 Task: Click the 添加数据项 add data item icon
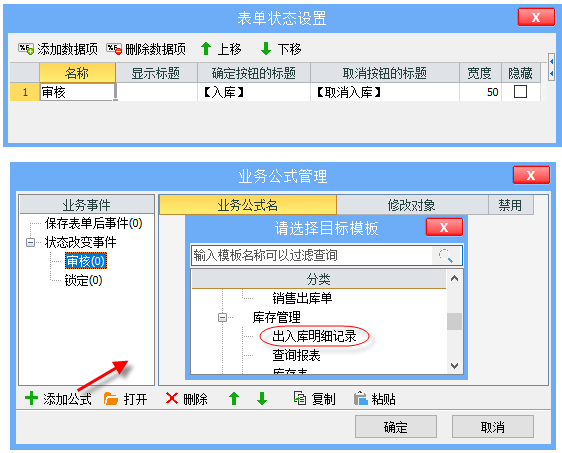(26, 49)
